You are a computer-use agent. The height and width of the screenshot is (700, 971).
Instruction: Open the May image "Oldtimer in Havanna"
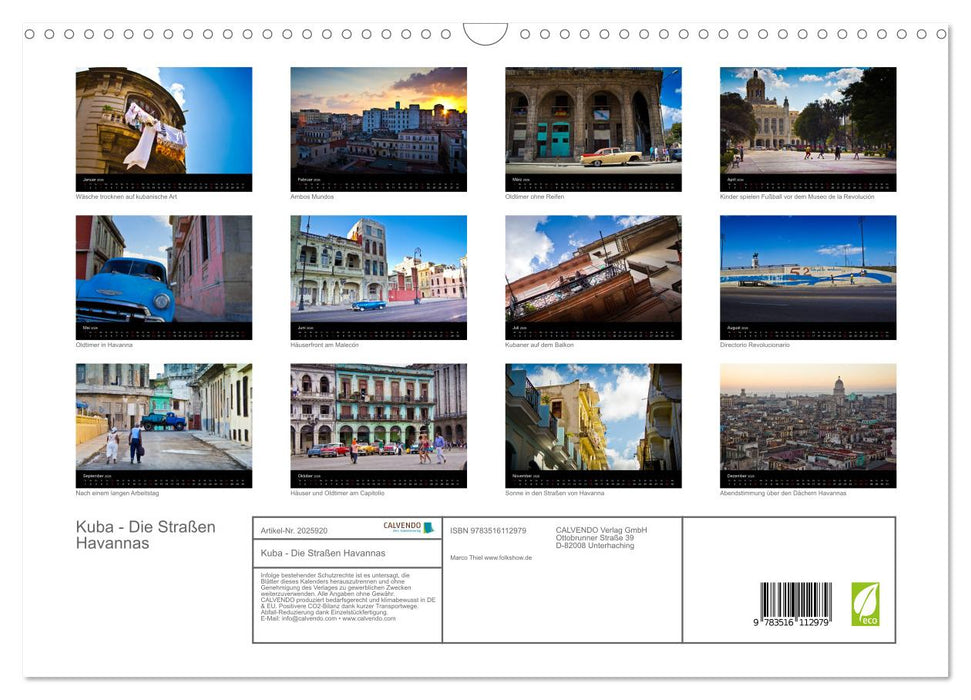click(163, 275)
